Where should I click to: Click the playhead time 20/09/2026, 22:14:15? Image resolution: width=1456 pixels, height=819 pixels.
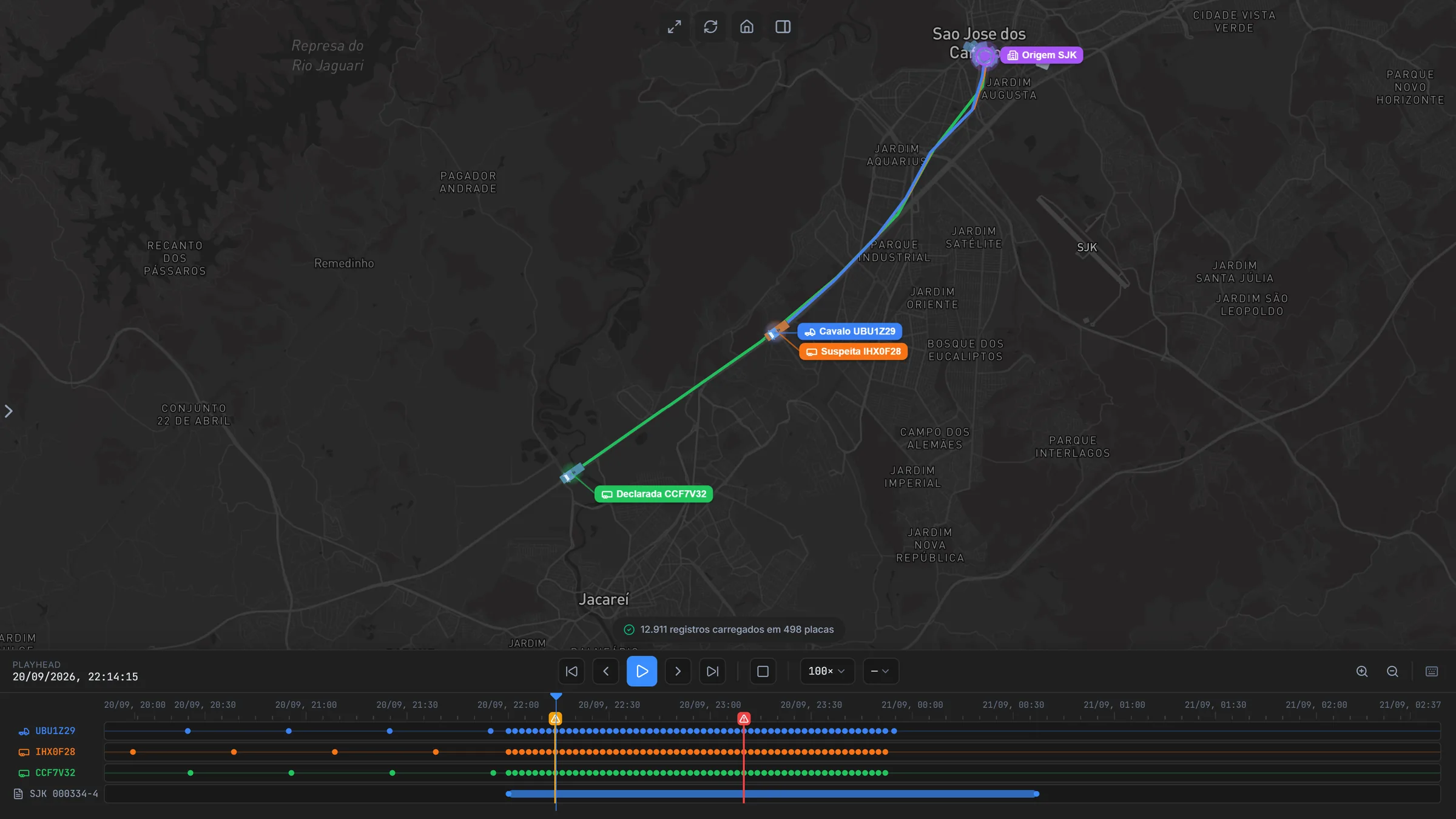[75, 677]
